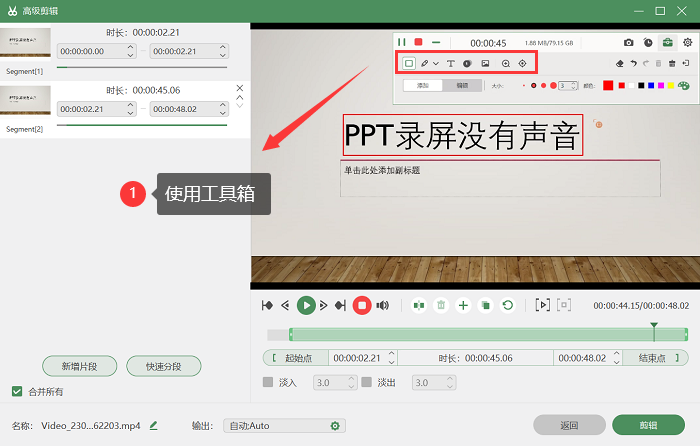Click the 返回 button
The width and height of the screenshot is (700, 446).
(x=569, y=425)
